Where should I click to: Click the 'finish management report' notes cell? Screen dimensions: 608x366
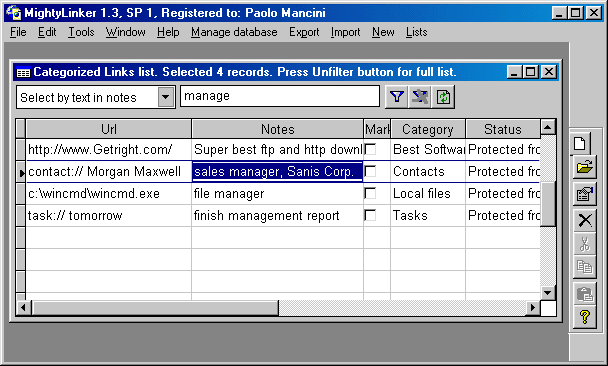278,216
